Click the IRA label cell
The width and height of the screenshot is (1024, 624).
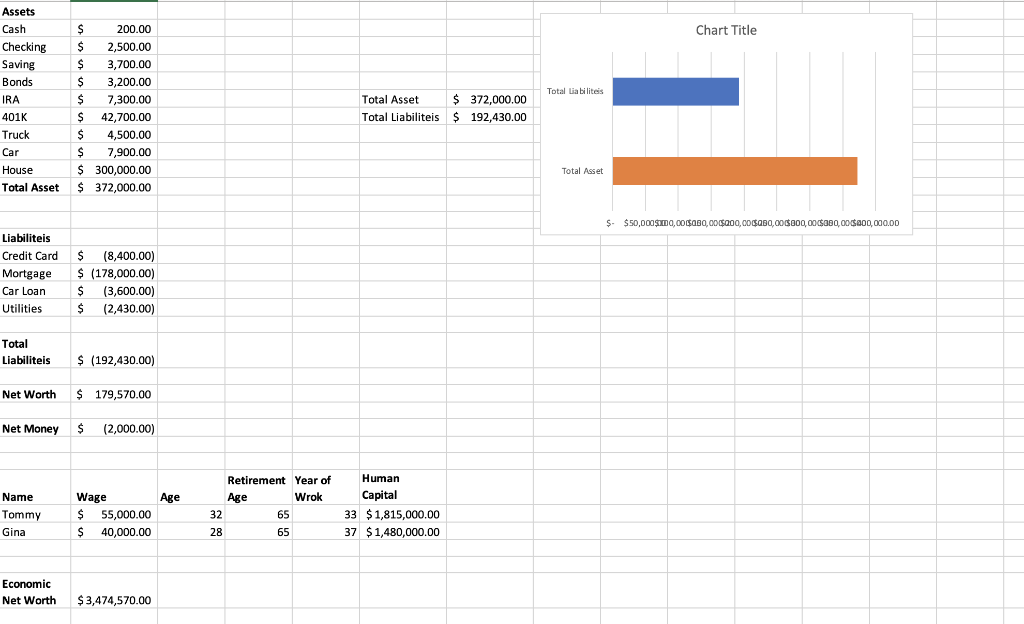pyautogui.click(x=35, y=99)
